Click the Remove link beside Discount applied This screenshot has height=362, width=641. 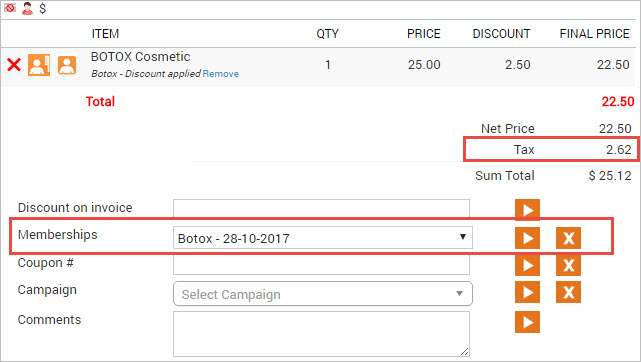(221, 74)
